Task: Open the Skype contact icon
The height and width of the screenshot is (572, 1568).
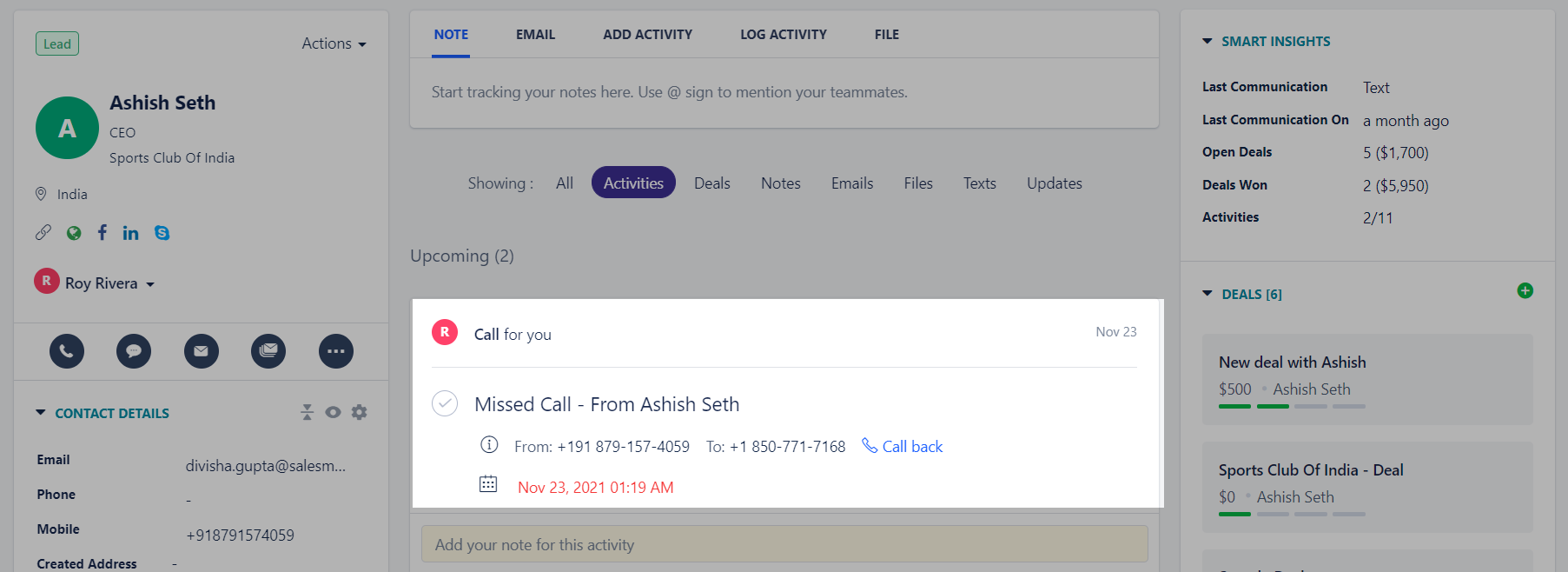Action: 162,233
